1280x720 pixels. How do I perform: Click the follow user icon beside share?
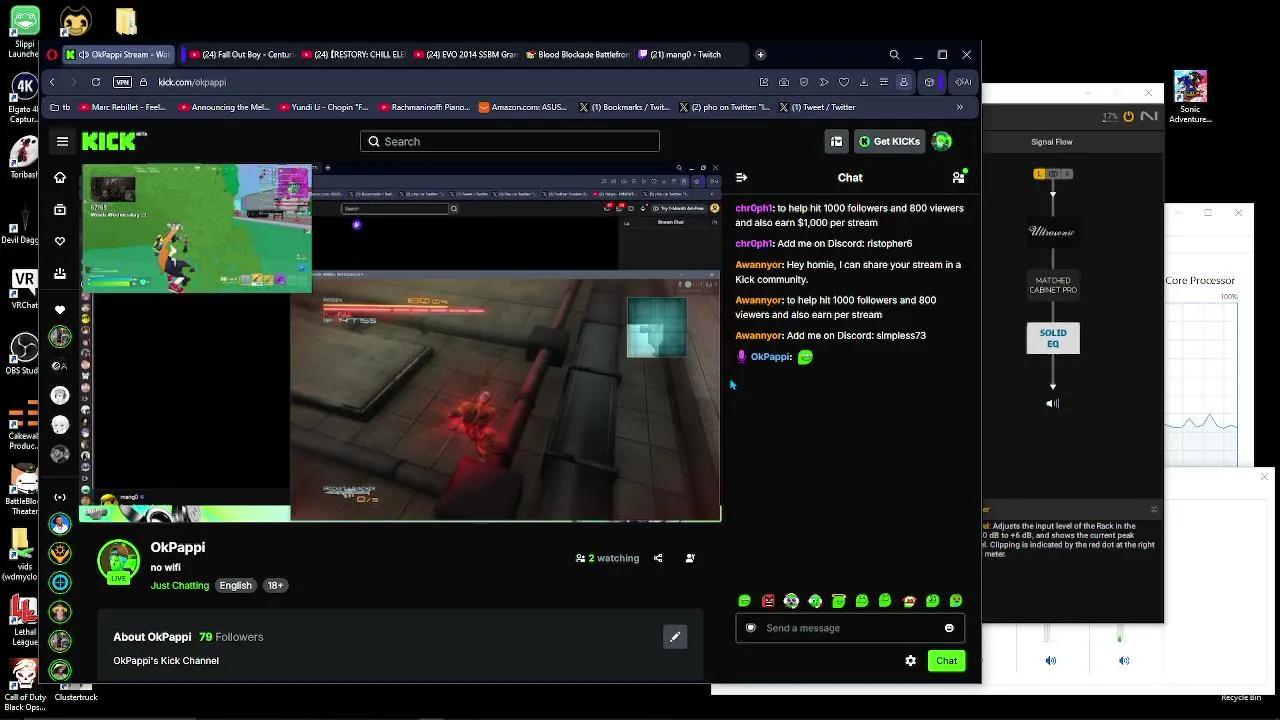click(690, 558)
